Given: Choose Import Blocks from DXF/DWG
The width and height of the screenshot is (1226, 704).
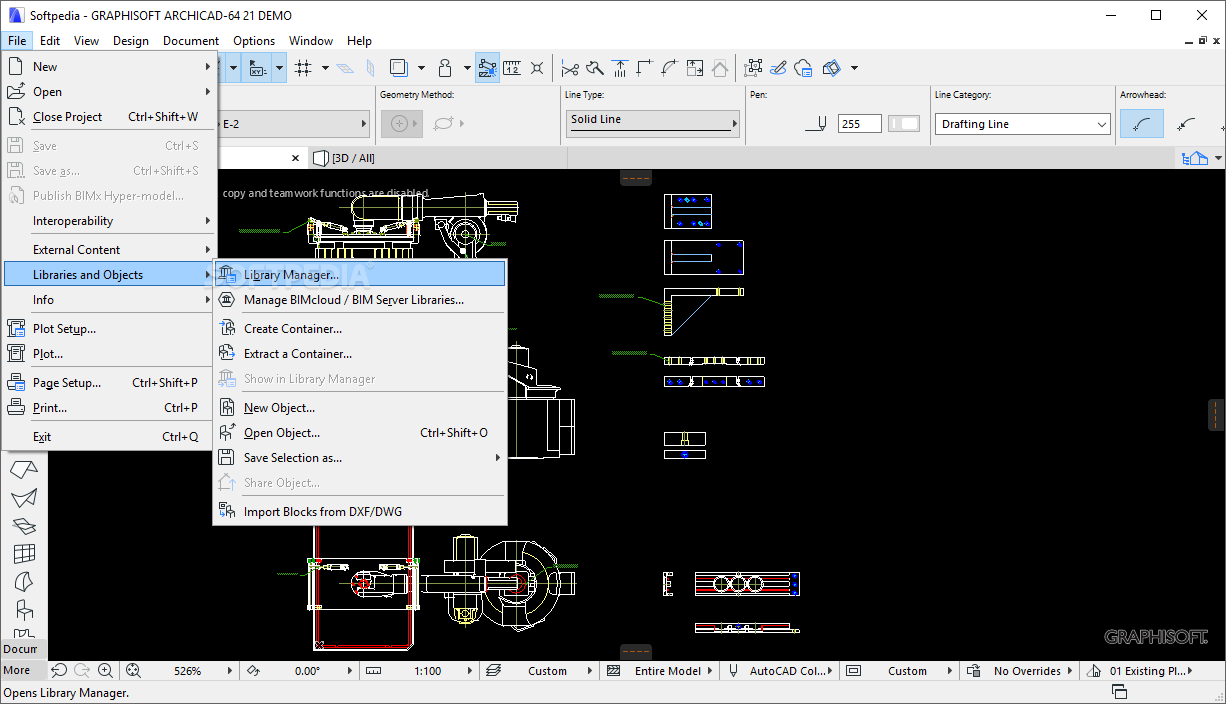Looking at the screenshot, I should [x=360, y=512].
